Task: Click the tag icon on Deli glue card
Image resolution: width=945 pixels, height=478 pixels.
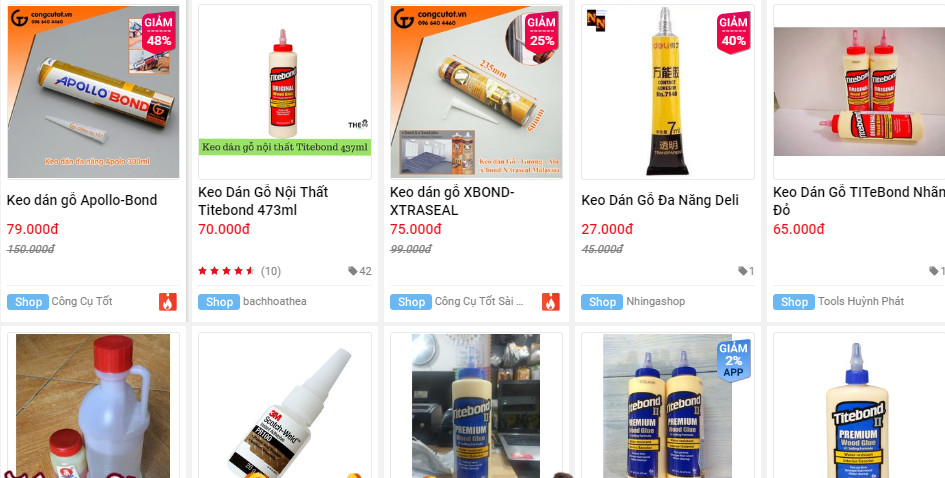Action: 742,271
